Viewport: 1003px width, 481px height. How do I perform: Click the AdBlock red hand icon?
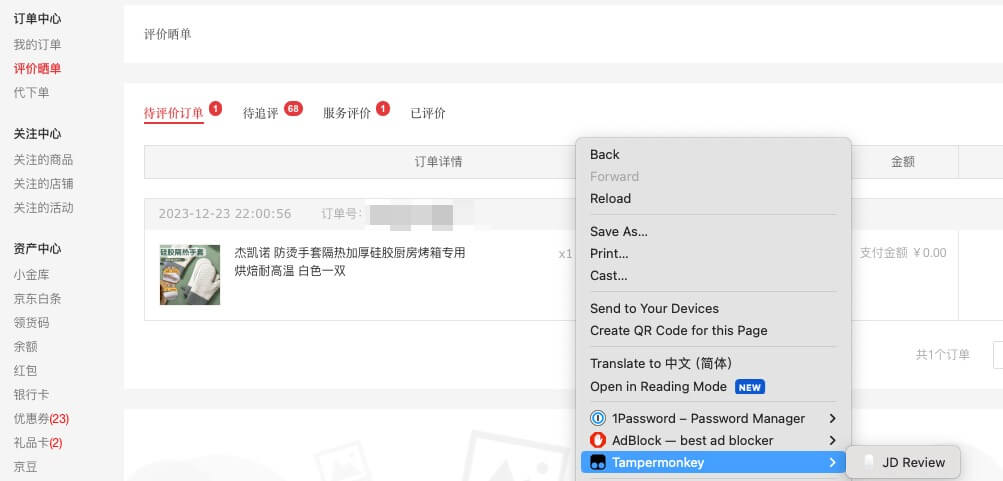(597, 441)
